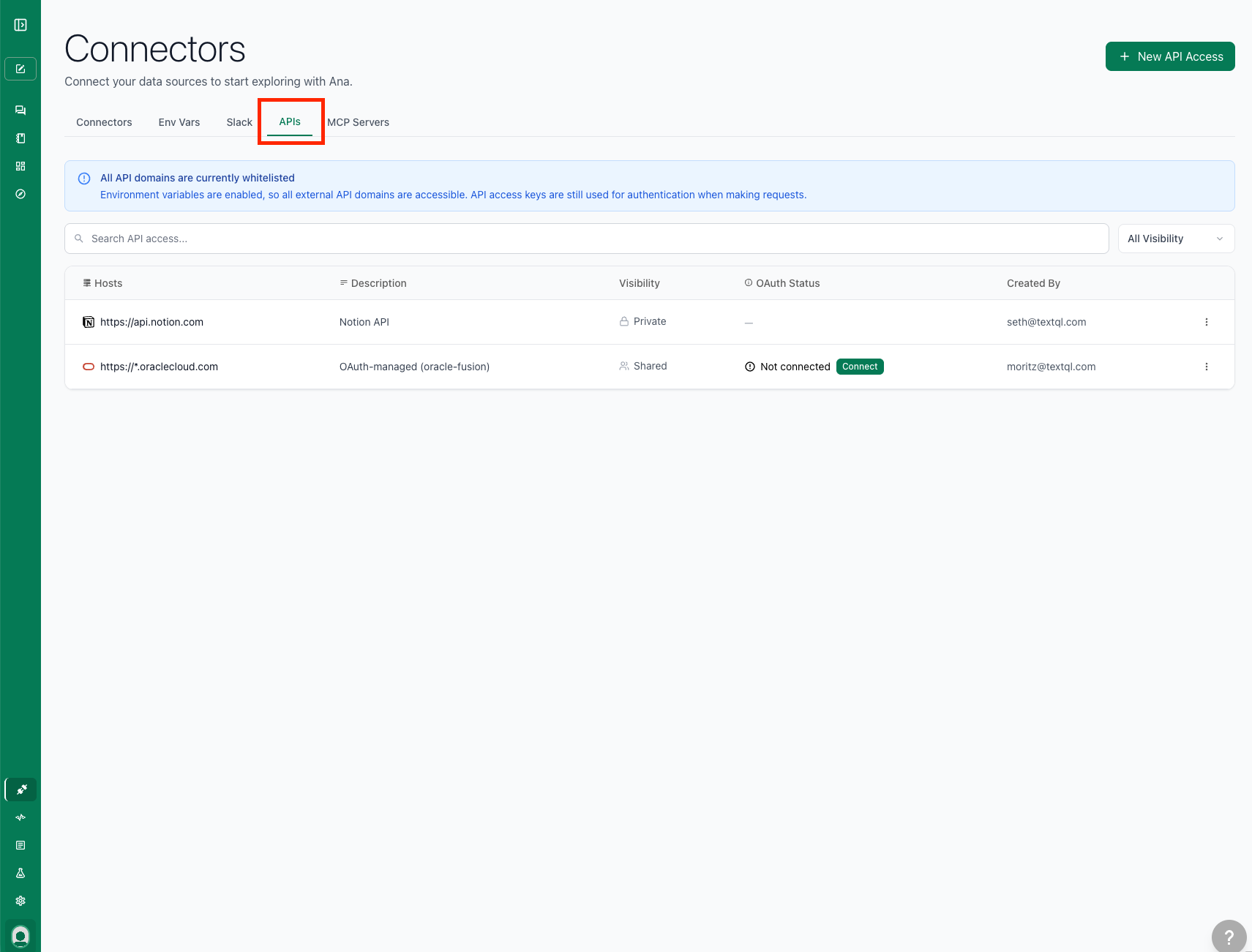Viewport: 1252px width, 952px height.
Task: Click the New API Access button
Action: click(x=1169, y=56)
